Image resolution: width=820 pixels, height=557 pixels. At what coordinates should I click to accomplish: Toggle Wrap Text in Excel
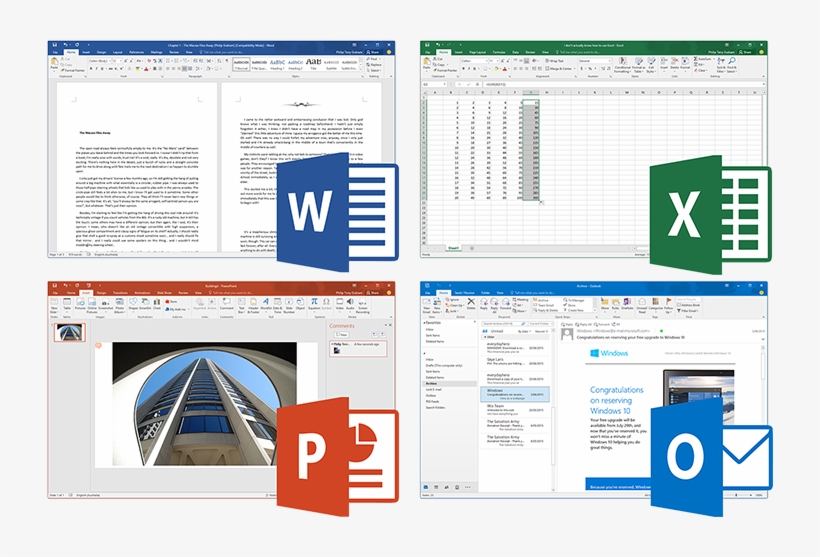point(554,61)
